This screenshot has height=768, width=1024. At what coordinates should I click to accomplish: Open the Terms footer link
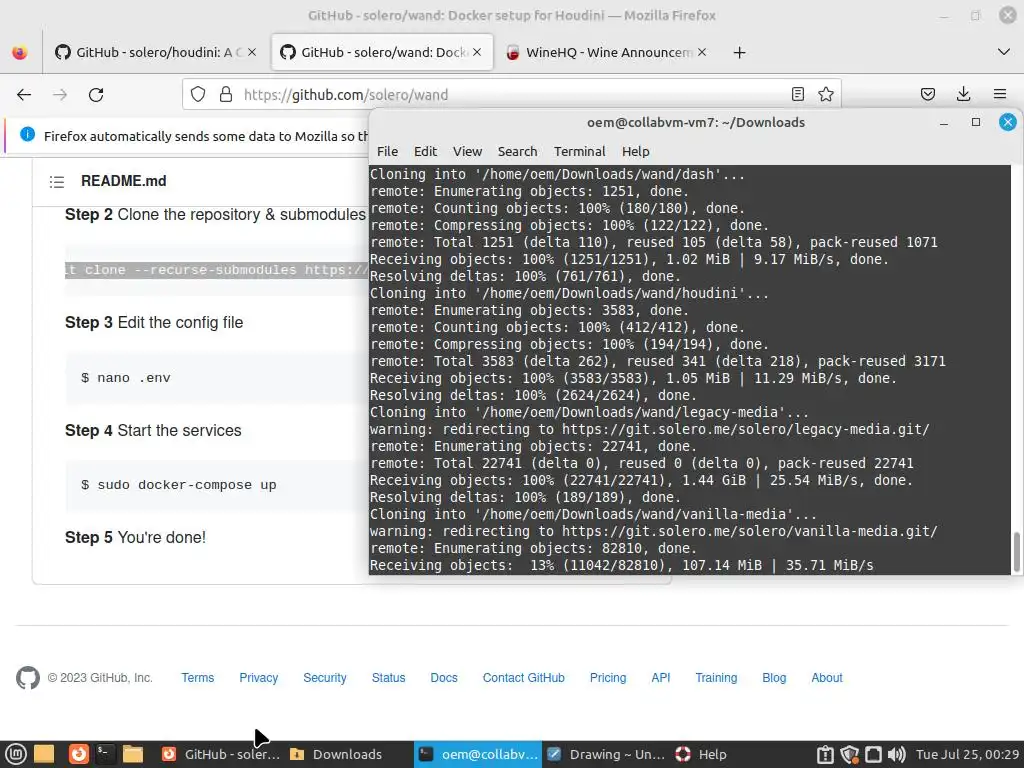click(197, 678)
